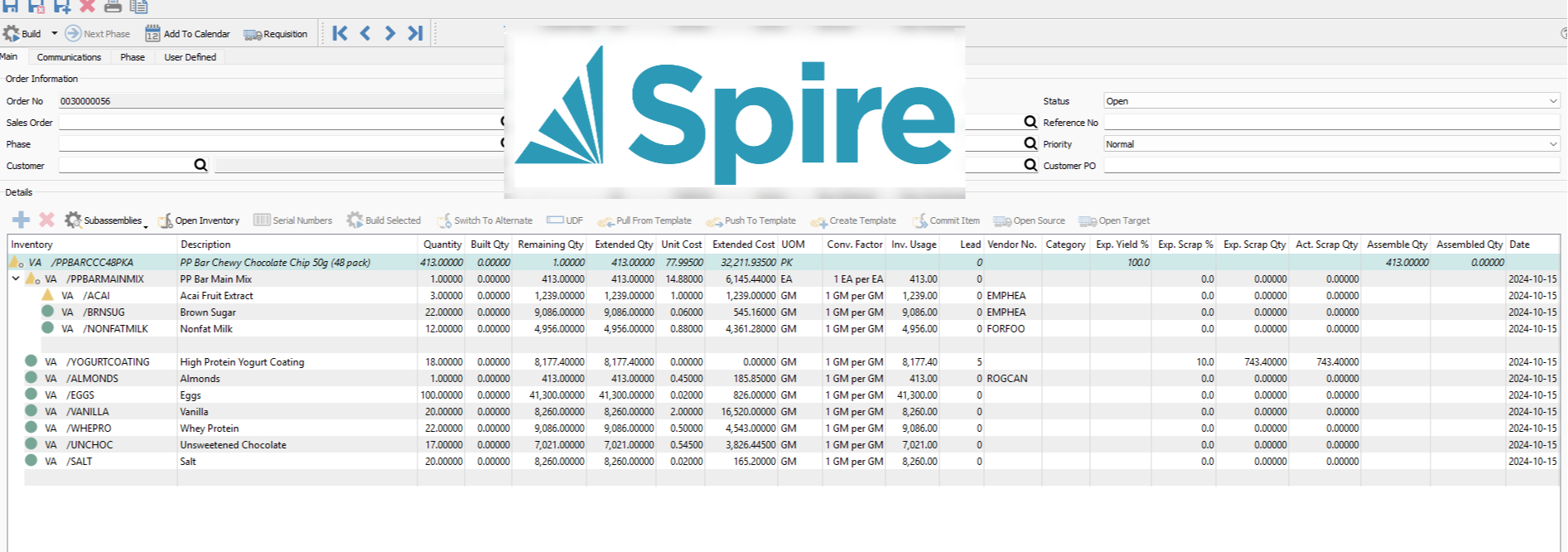Open the Build dropdown arrow

55,34
